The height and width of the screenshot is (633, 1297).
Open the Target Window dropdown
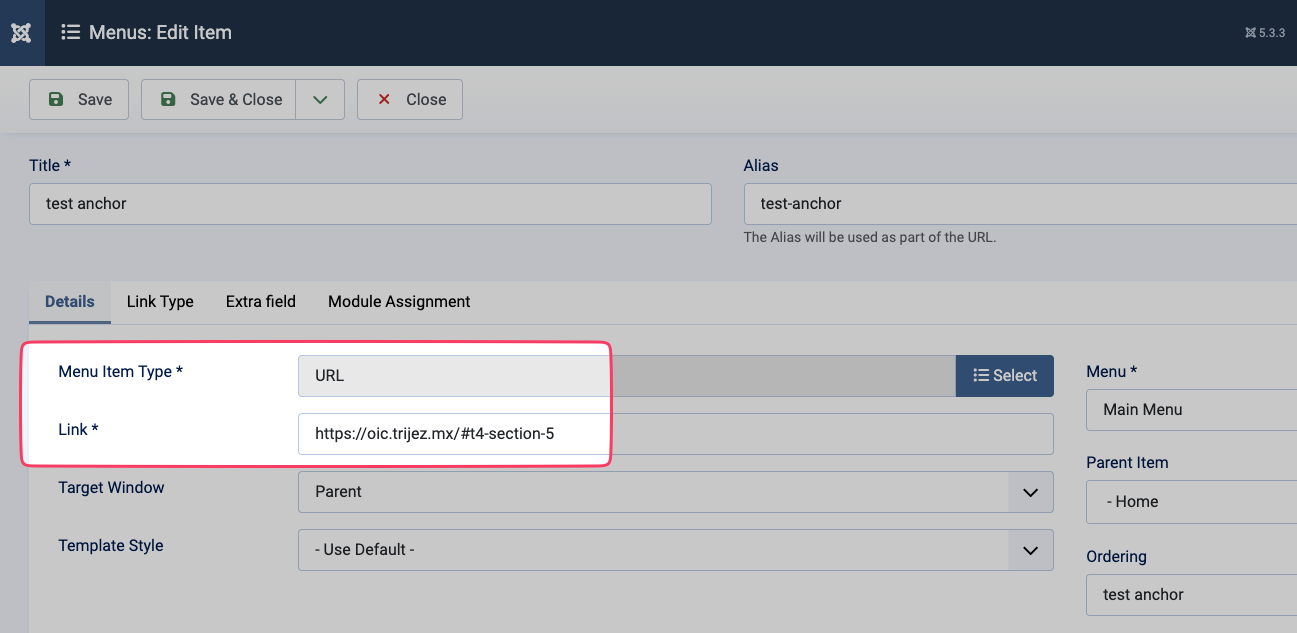point(675,492)
